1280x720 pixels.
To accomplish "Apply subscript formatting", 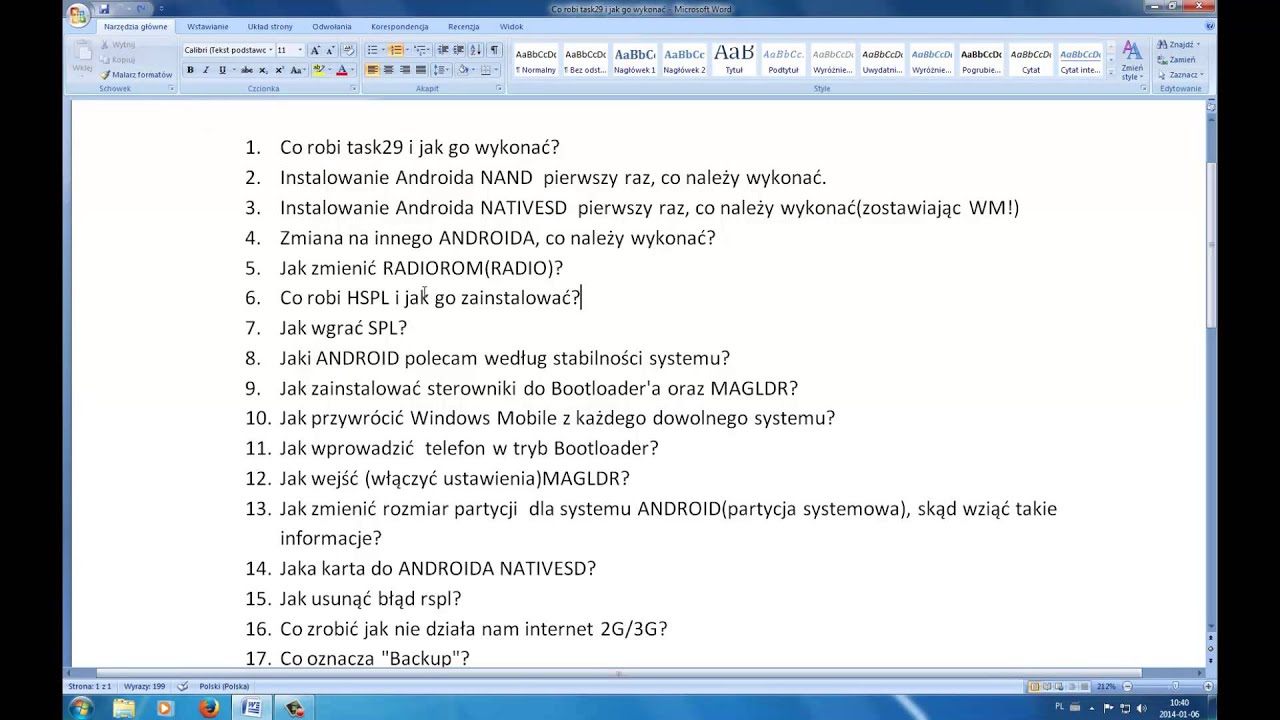I will 263,70.
